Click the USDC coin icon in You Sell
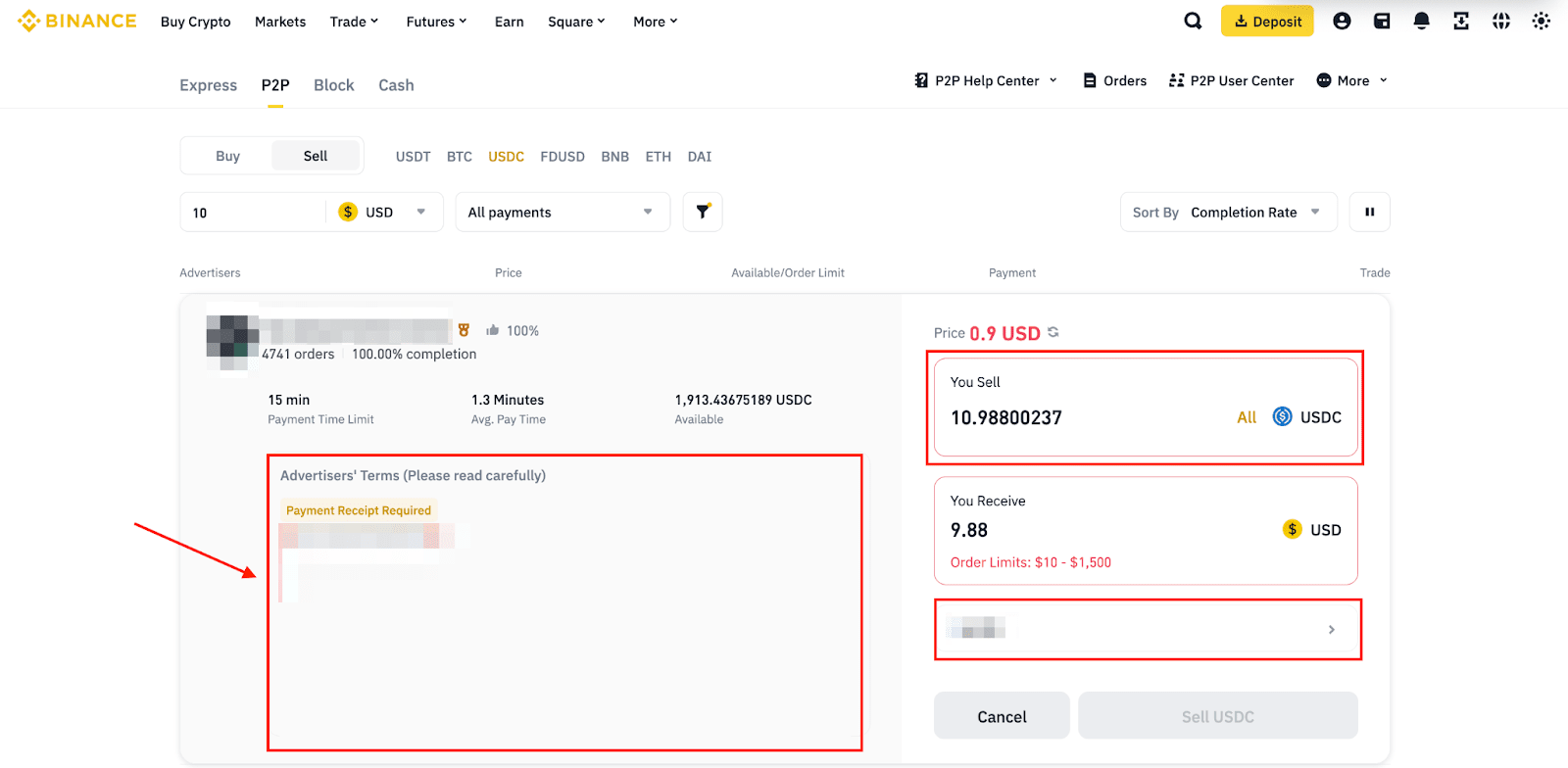 click(1282, 416)
